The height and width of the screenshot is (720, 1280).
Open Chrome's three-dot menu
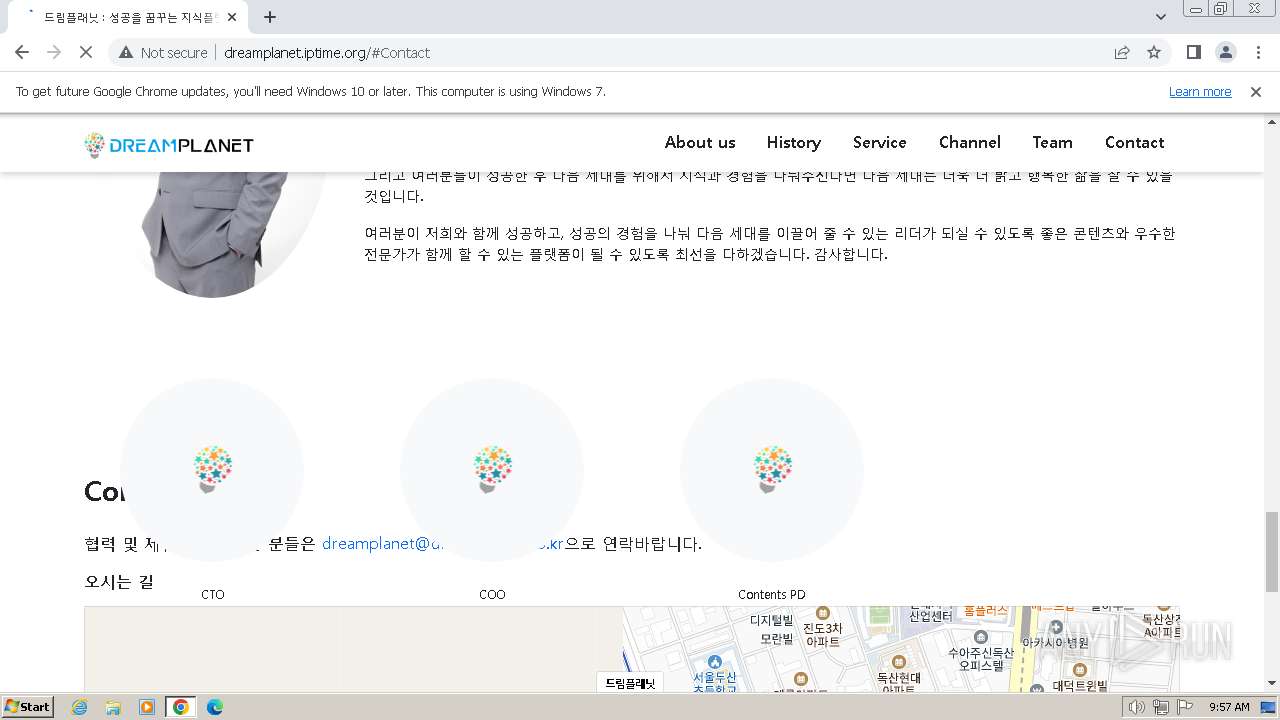tap(1257, 52)
